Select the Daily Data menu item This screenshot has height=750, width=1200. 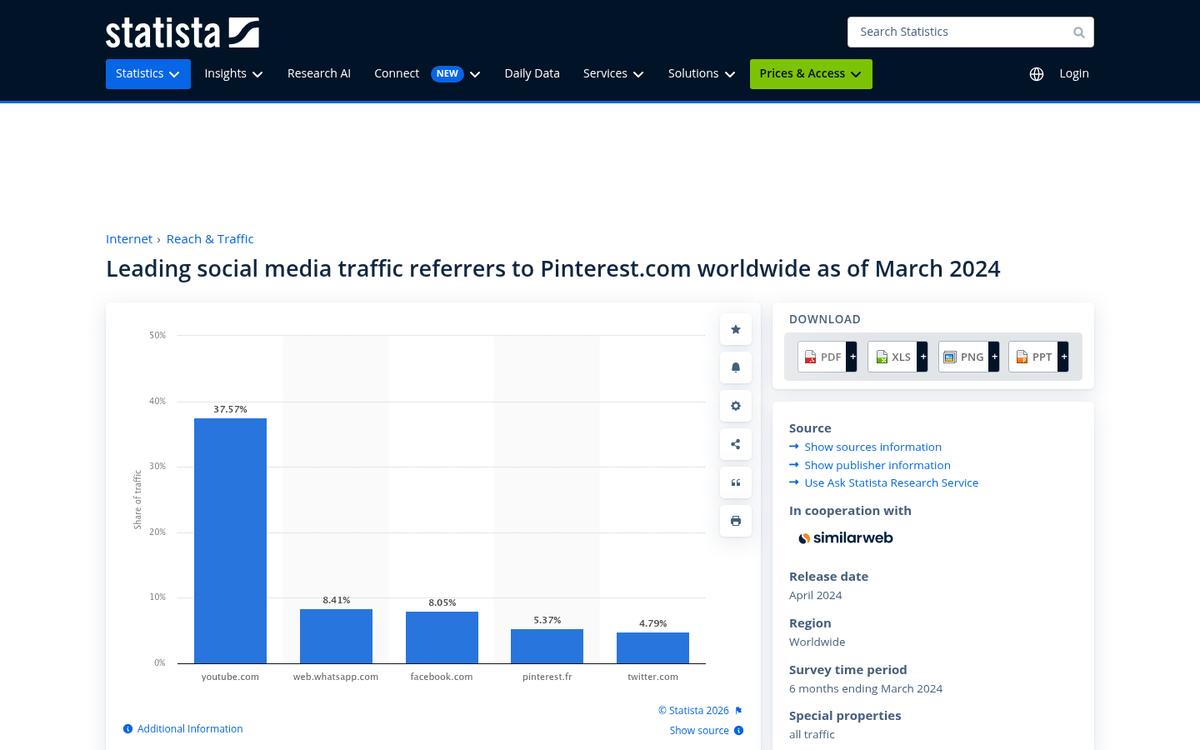pos(531,73)
